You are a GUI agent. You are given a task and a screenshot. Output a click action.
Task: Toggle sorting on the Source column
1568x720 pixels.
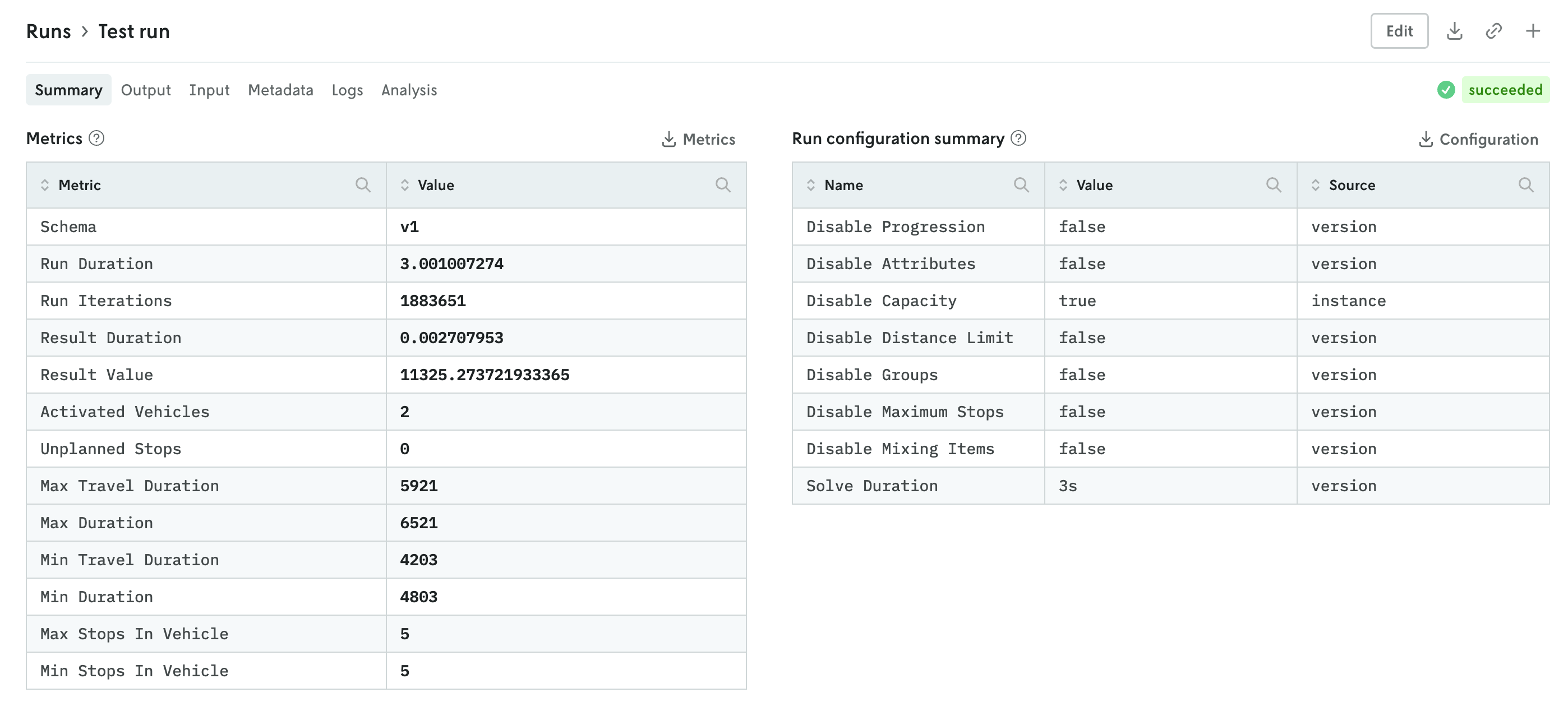click(x=1316, y=184)
